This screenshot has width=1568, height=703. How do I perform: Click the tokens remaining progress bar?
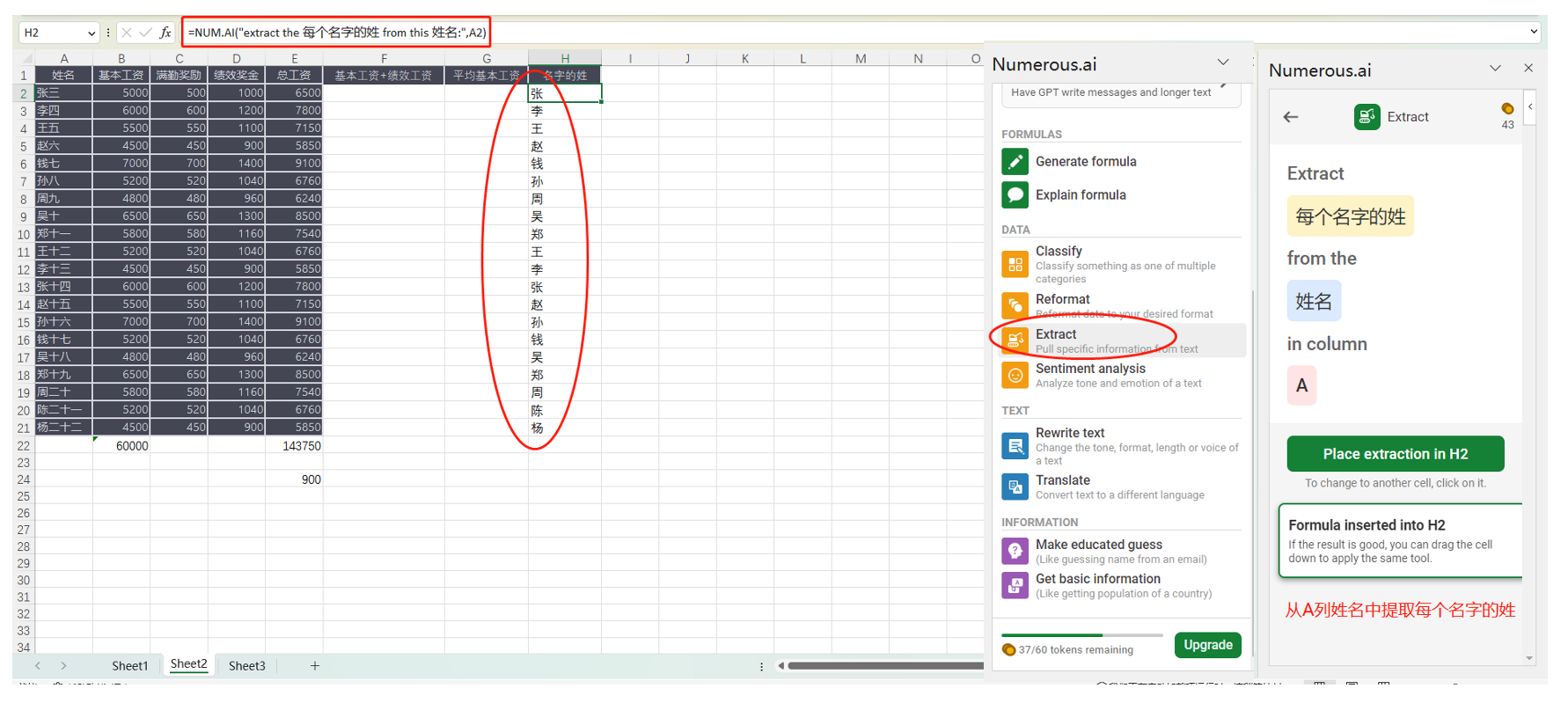pos(1081,635)
